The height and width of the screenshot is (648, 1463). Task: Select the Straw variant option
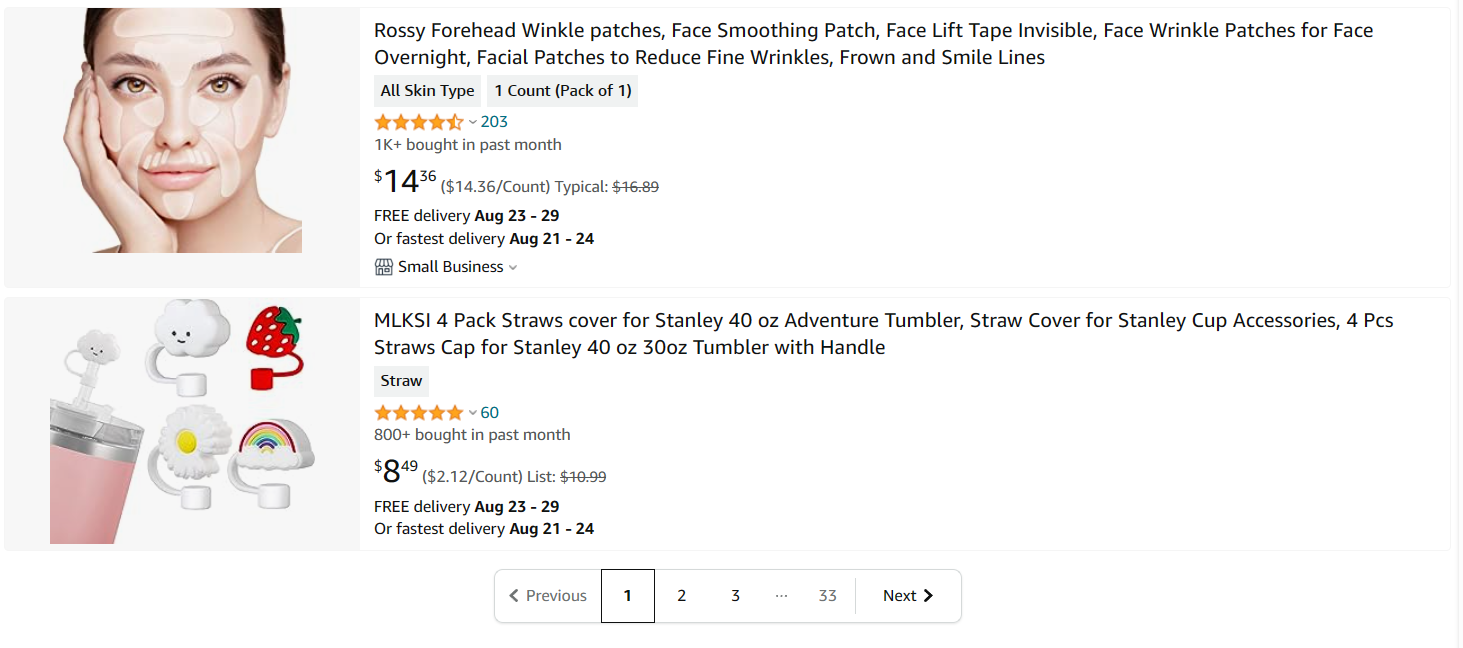(401, 381)
